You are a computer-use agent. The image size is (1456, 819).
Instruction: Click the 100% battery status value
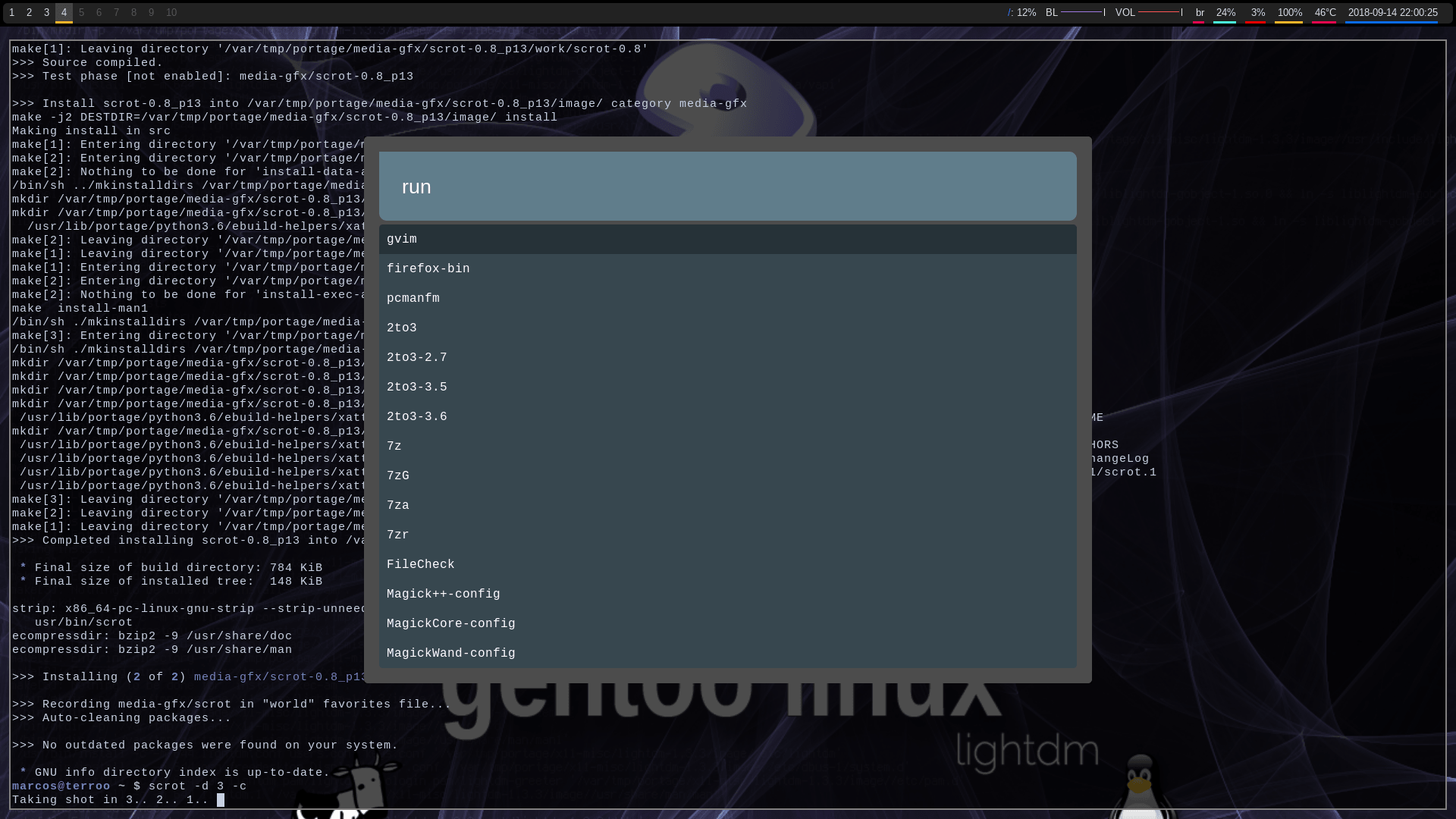(x=1290, y=12)
